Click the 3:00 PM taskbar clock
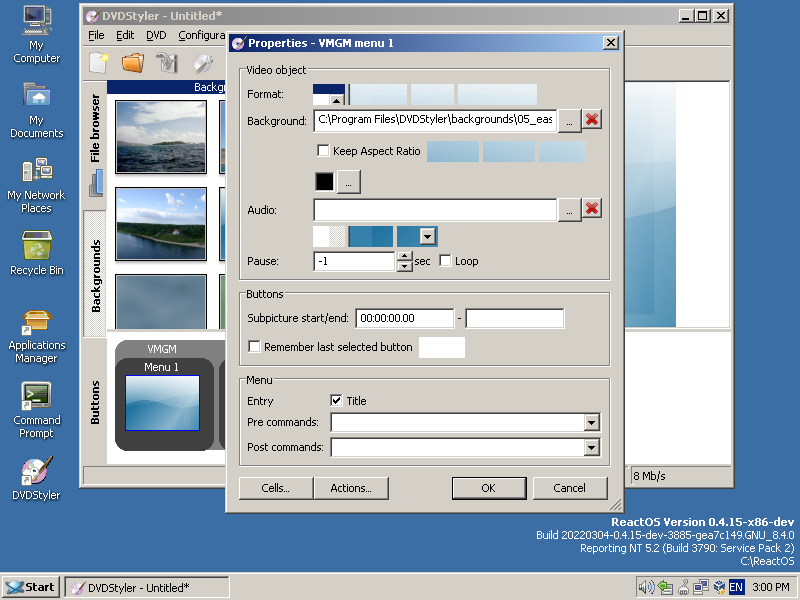This screenshot has height=600, width=800. pyautogui.click(x=770, y=587)
